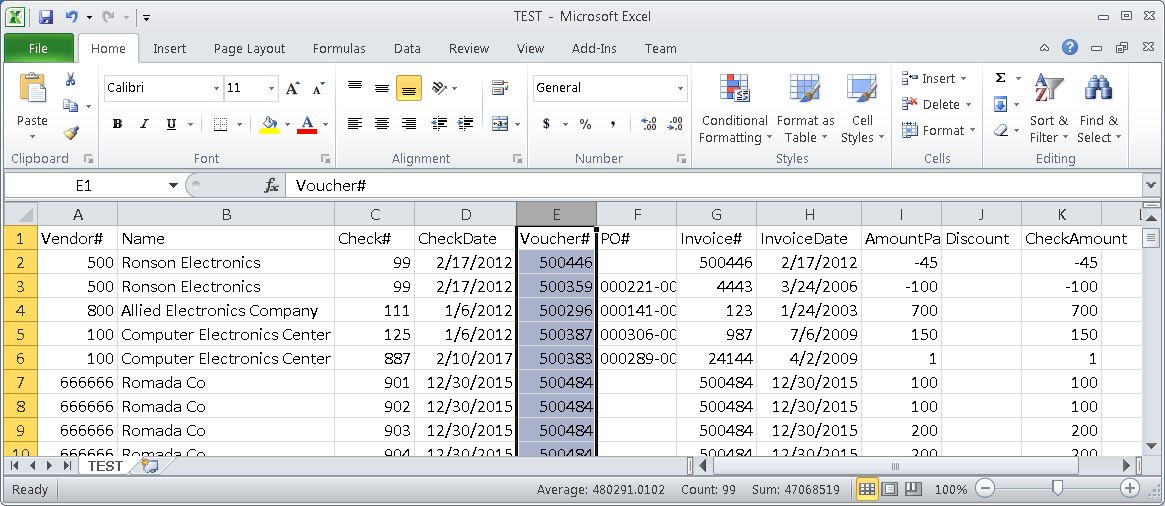Switch to the Formulas tab

pyautogui.click(x=339, y=48)
